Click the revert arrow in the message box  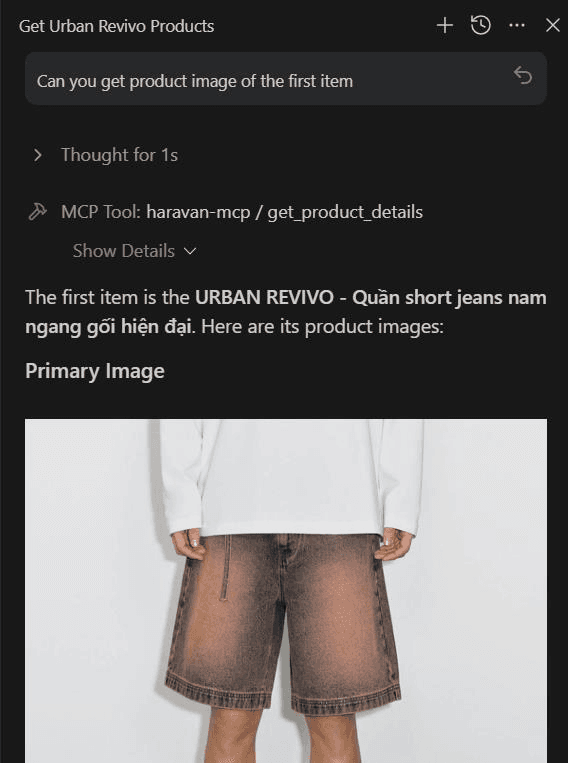coord(523,76)
